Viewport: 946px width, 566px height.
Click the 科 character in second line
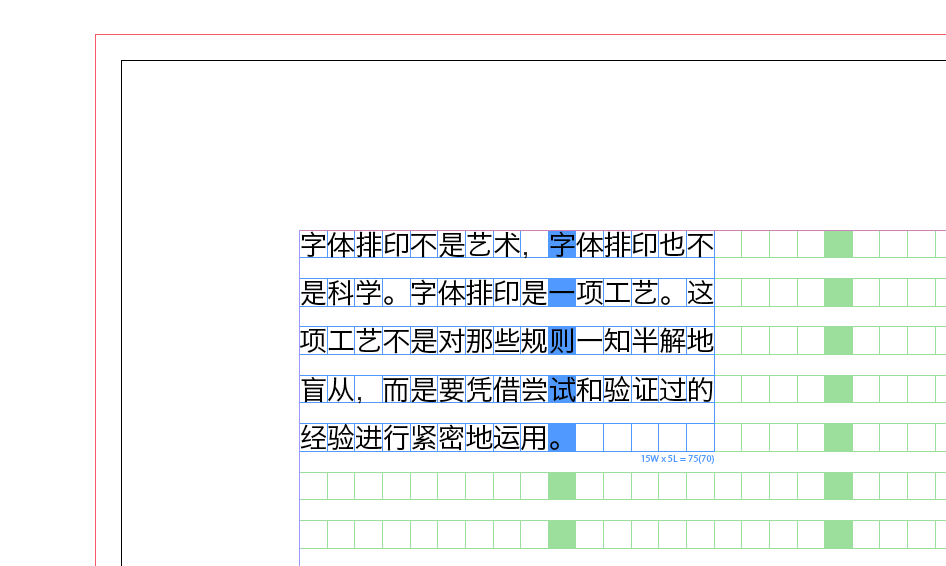(x=341, y=293)
